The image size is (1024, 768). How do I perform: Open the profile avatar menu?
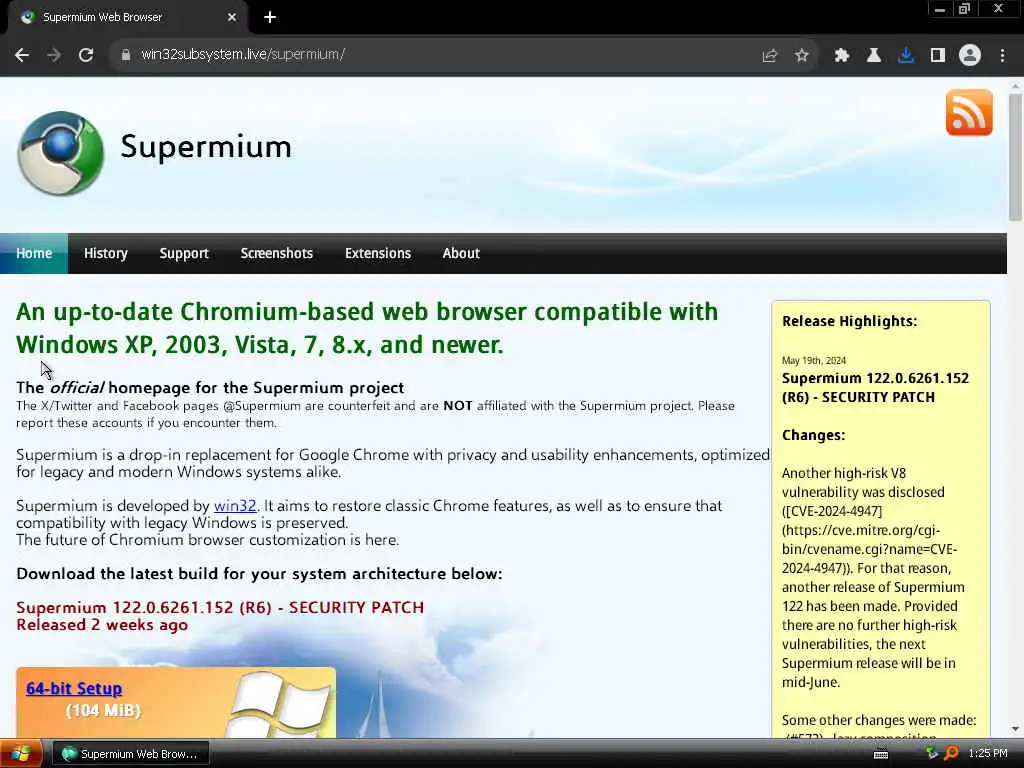click(970, 56)
